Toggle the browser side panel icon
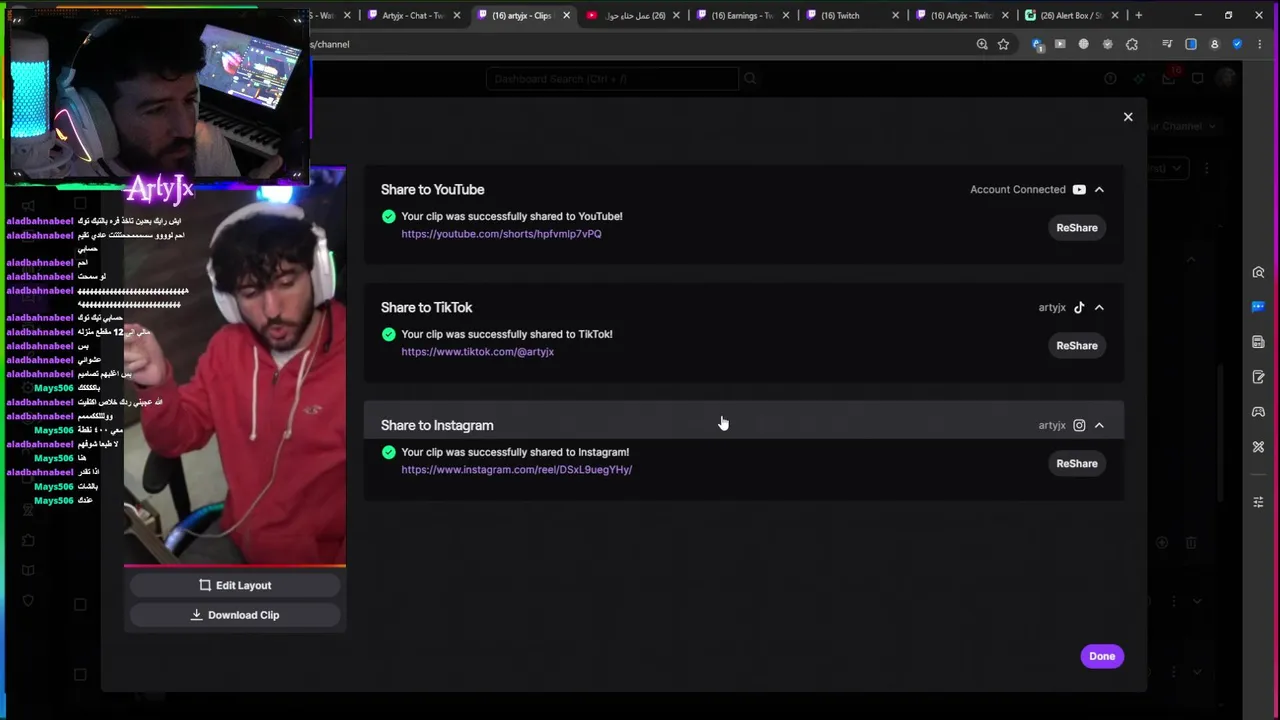Image resolution: width=1280 pixels, height=720 pixels. pyautogui.click(x=1191, y=44)
